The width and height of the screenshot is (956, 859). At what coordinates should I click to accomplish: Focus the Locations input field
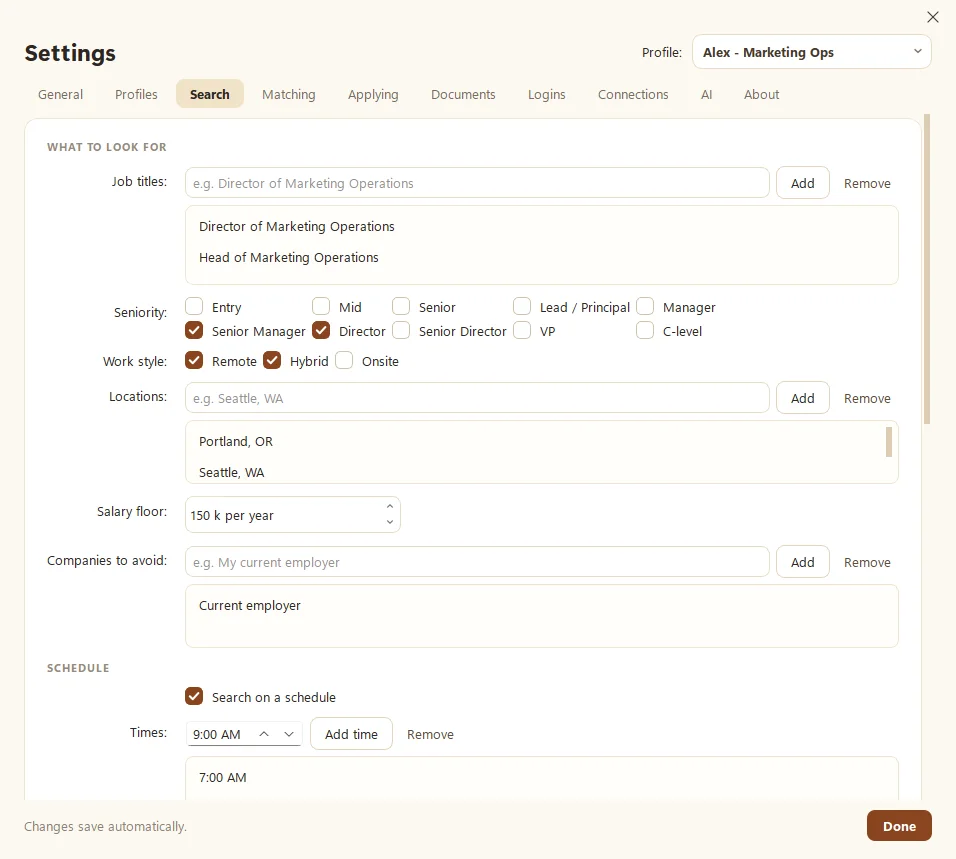pyautogui.click(x=477, y=398)
